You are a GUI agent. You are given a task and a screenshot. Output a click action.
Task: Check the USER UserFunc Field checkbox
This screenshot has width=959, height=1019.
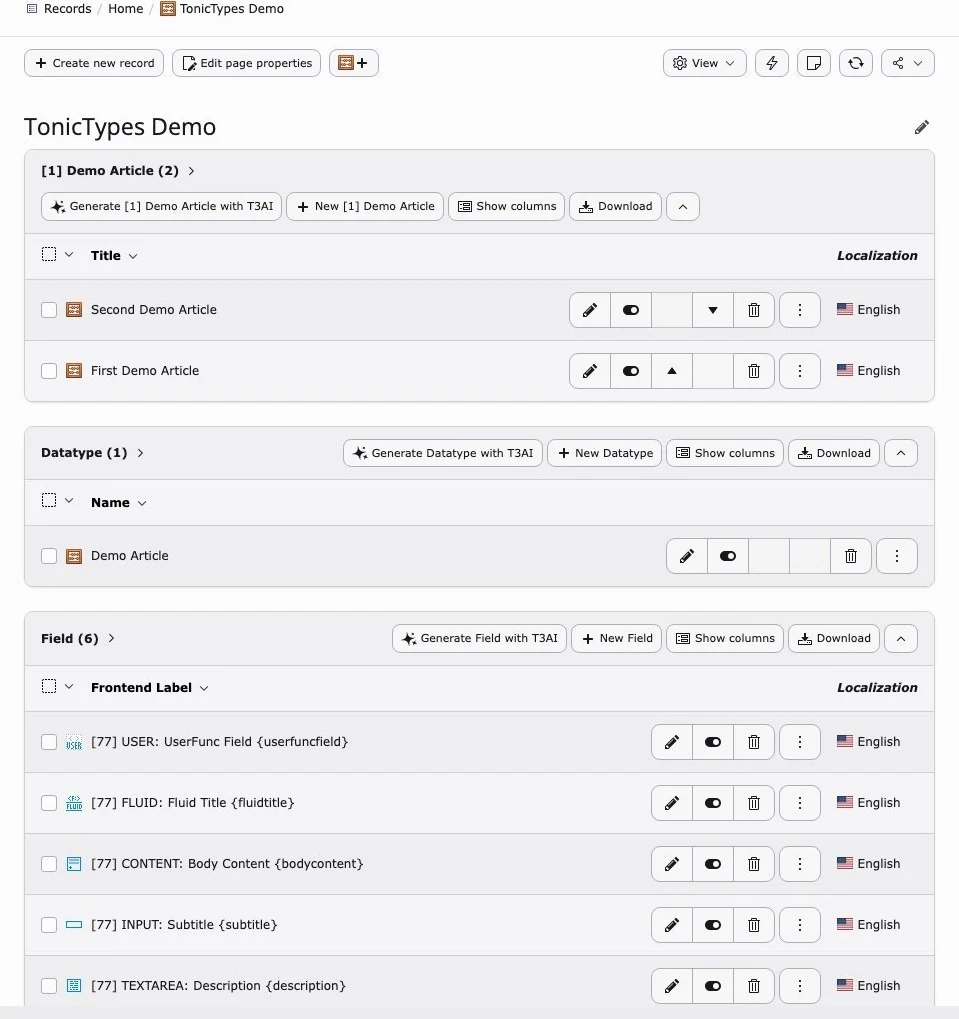point(49,742)
